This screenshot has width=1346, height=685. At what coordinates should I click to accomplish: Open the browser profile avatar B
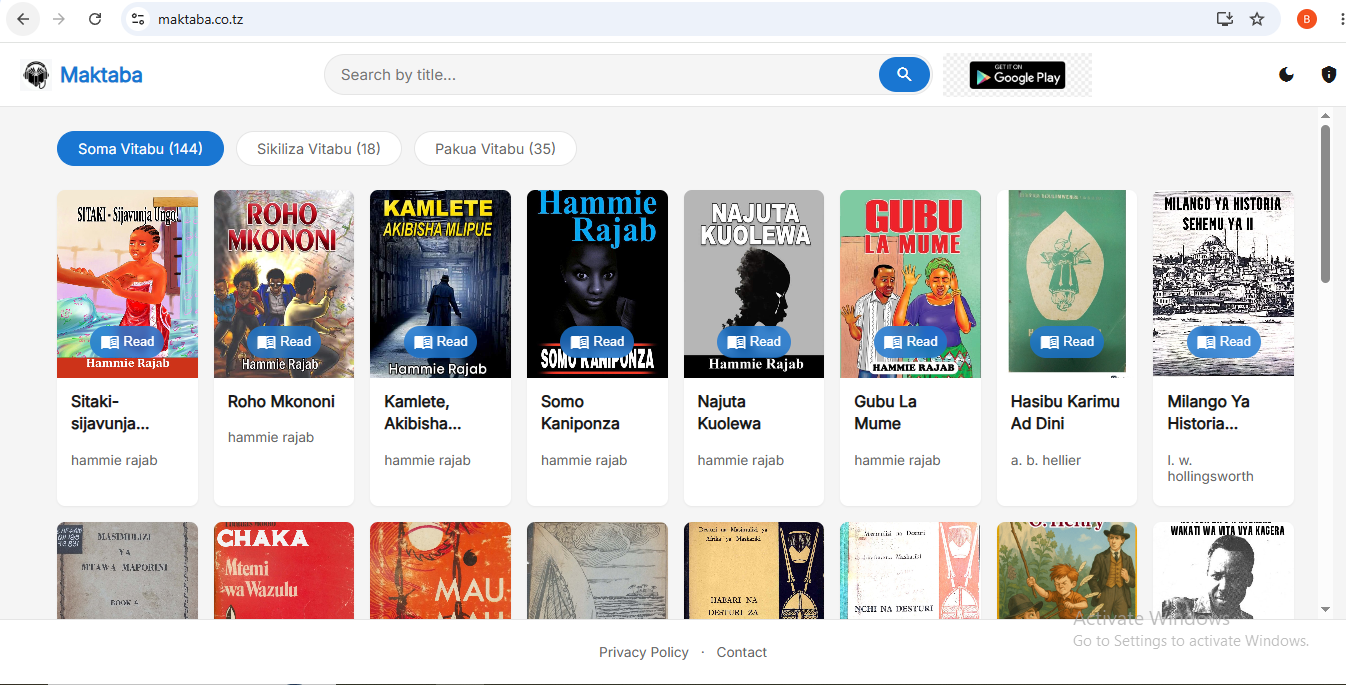[1307, 19]
